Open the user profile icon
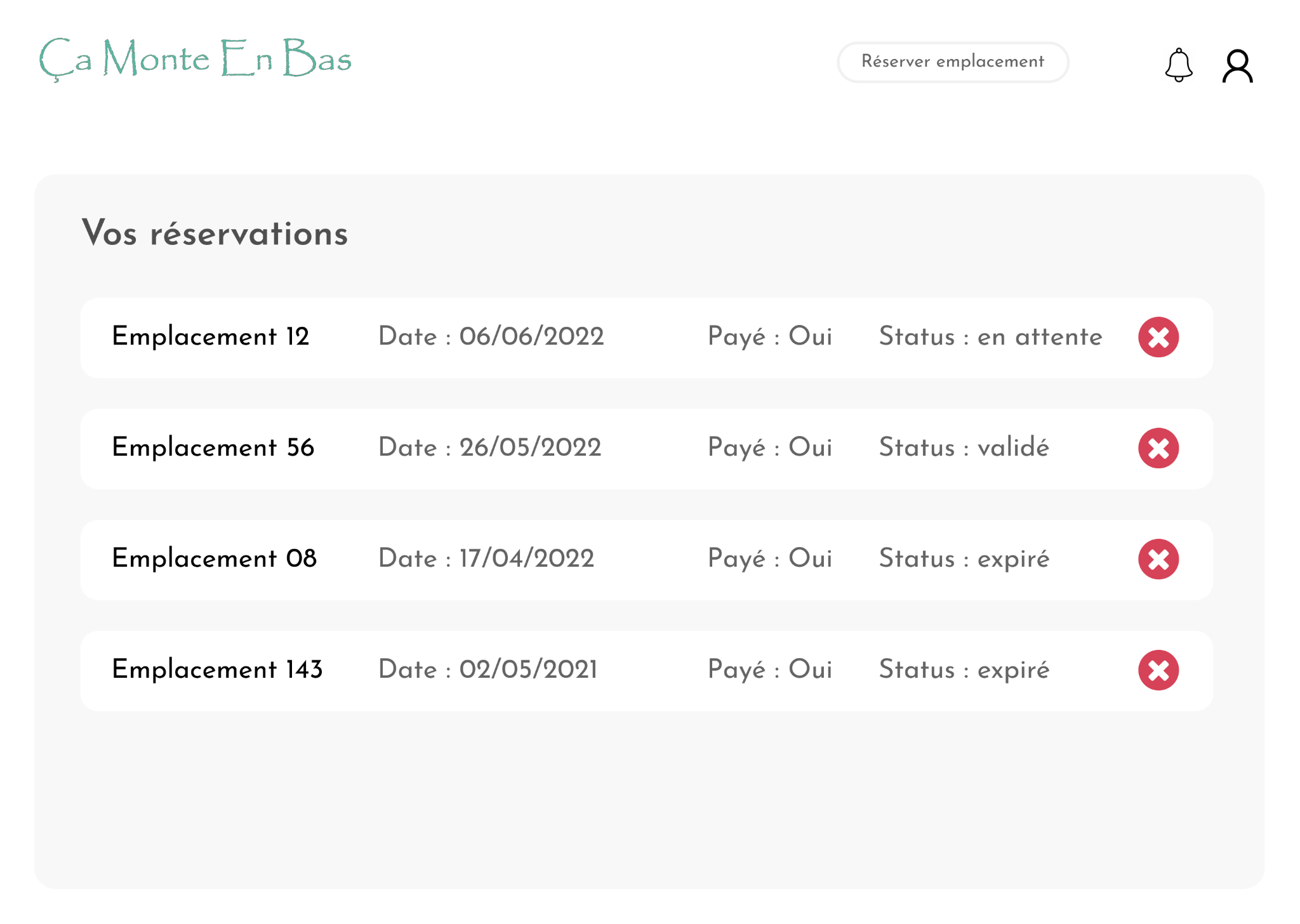 [x=1237, y=66]
